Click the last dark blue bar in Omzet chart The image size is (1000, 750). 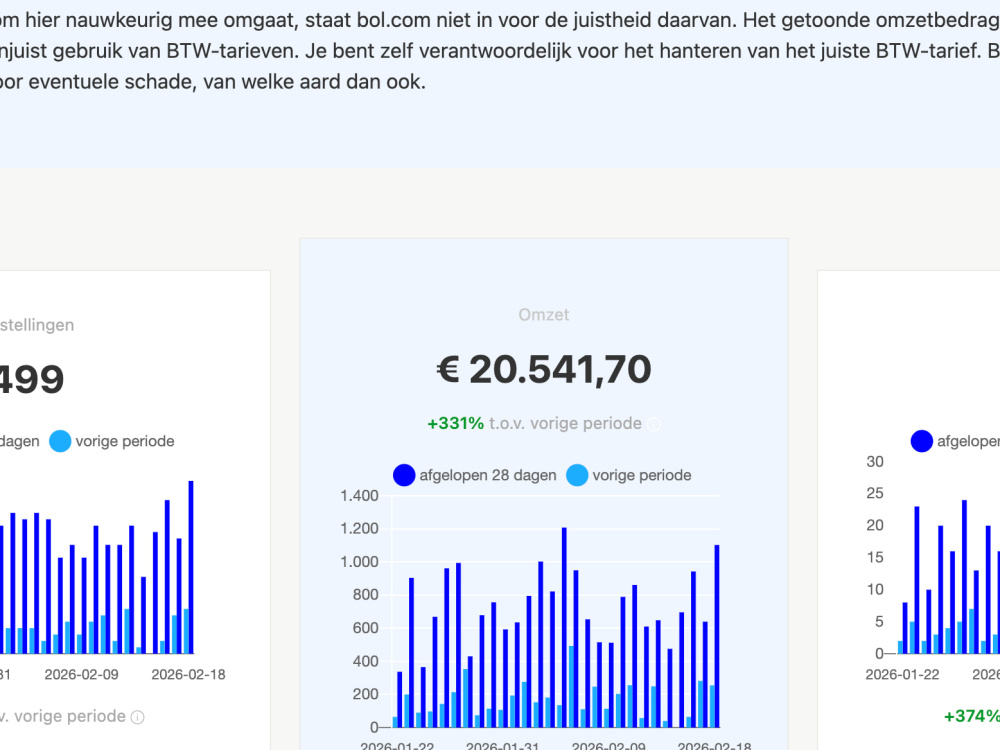[717, 636]
